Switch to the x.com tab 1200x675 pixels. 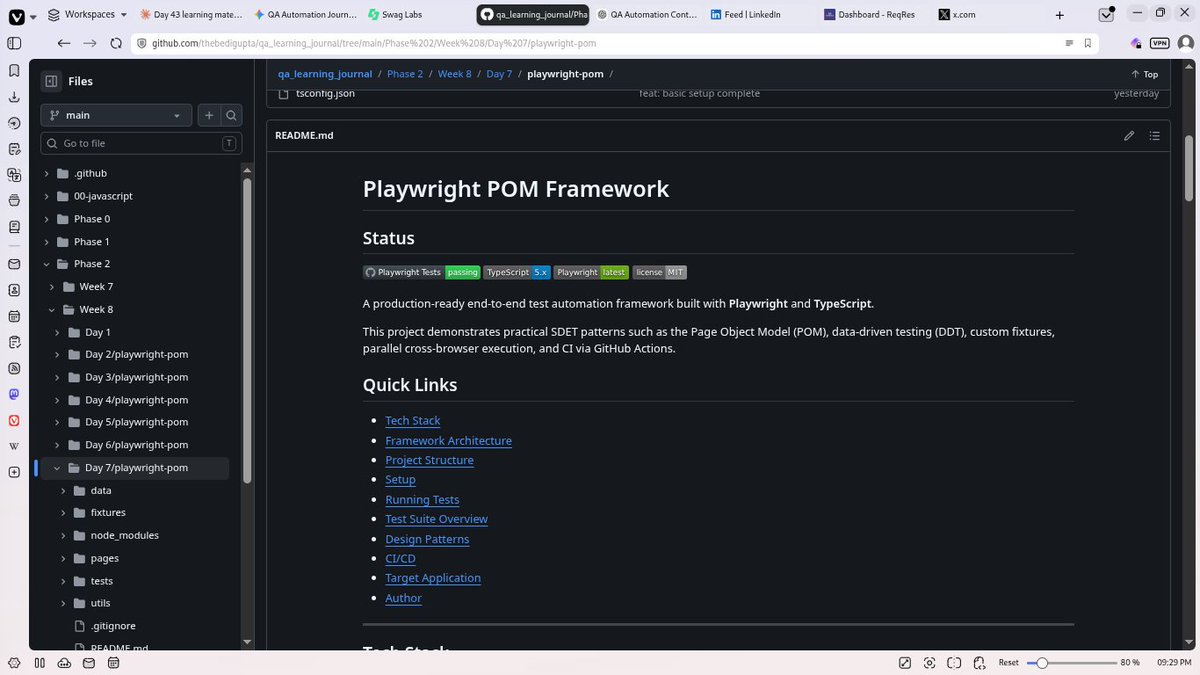tap(989, 15)
